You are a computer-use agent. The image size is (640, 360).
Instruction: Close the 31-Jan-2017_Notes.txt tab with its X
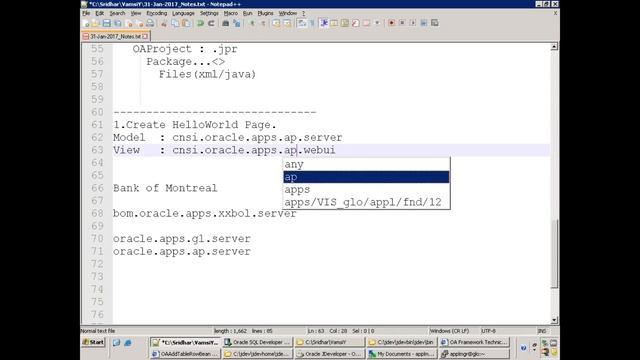click(145, 36)
